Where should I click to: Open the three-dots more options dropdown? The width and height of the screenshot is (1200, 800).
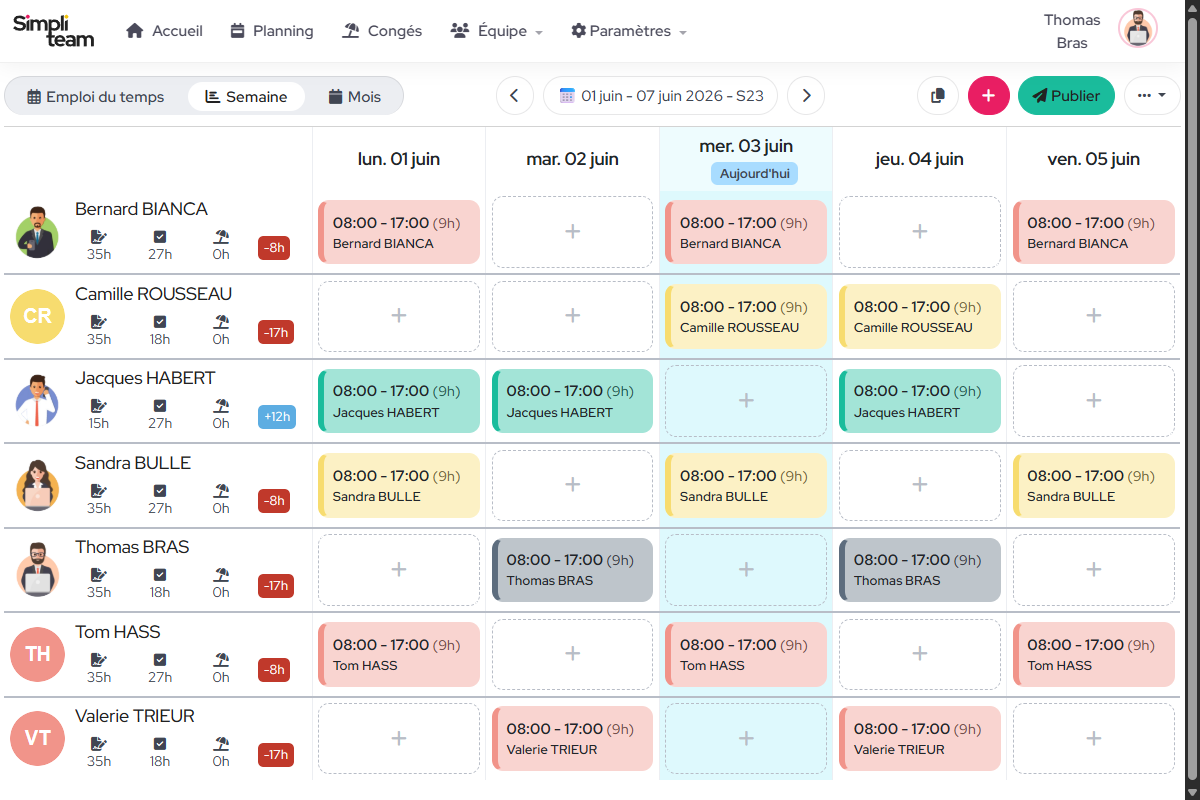point(1152,96)
